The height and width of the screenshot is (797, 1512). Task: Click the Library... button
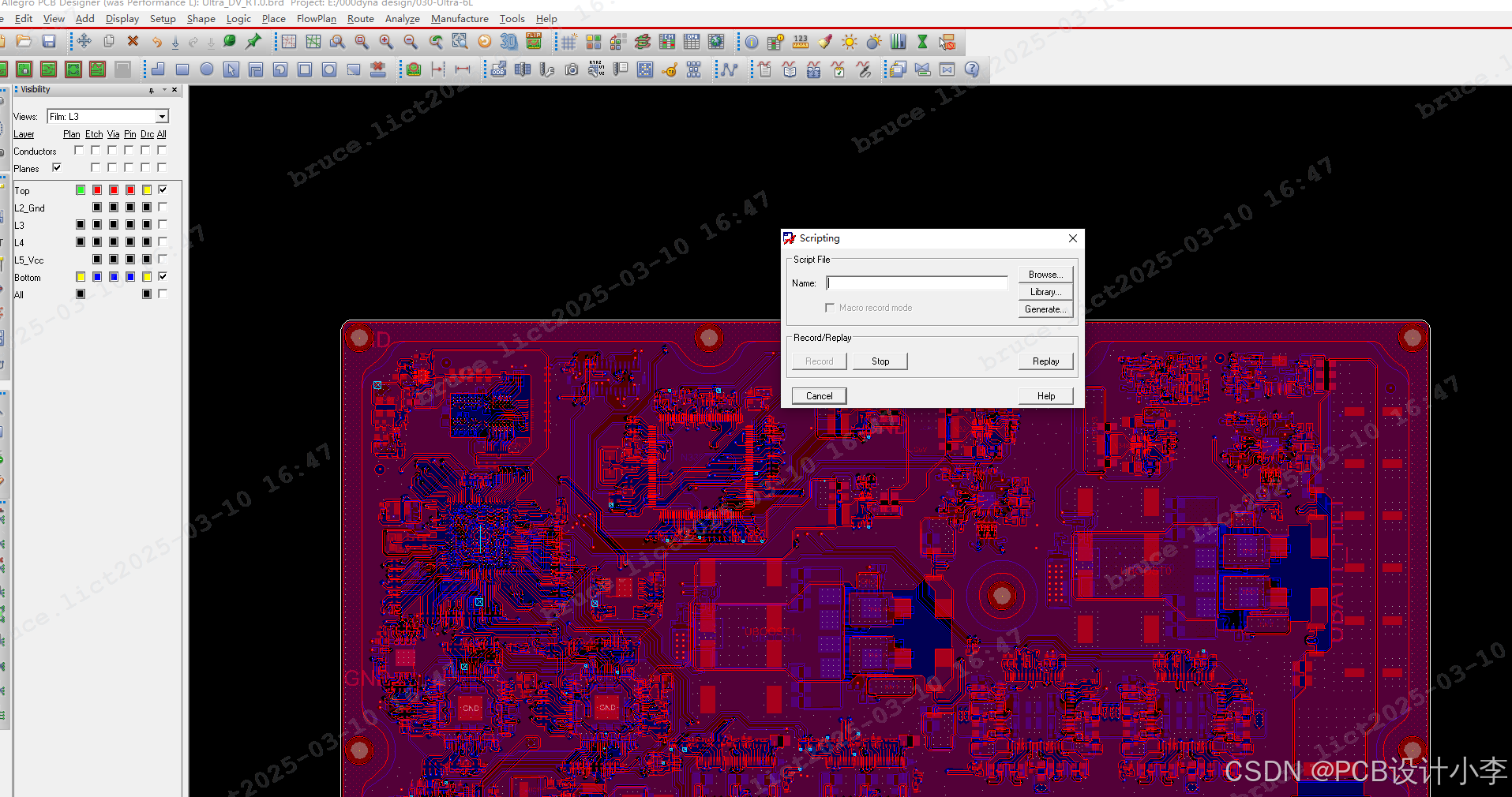click(x=1045, y=292)
